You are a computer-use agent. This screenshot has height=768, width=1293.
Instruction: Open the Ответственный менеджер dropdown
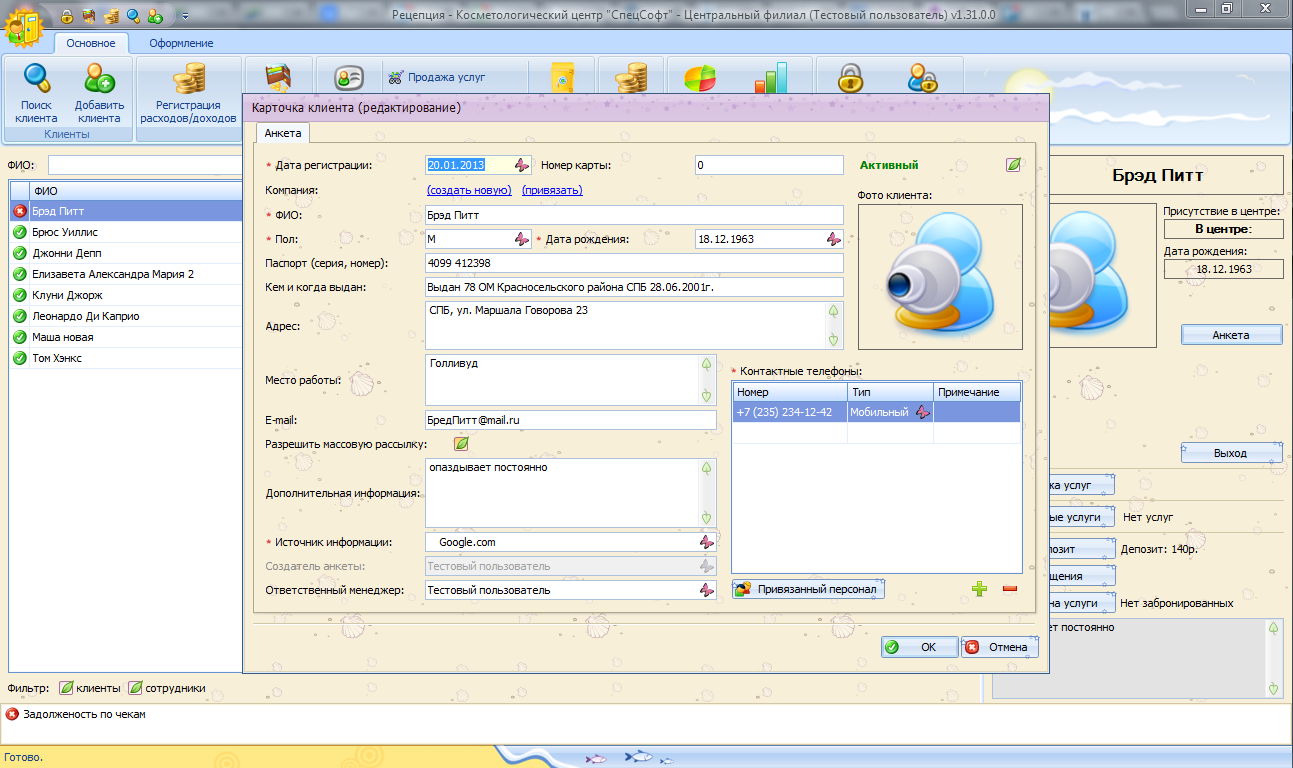click(x=706, y=590)
